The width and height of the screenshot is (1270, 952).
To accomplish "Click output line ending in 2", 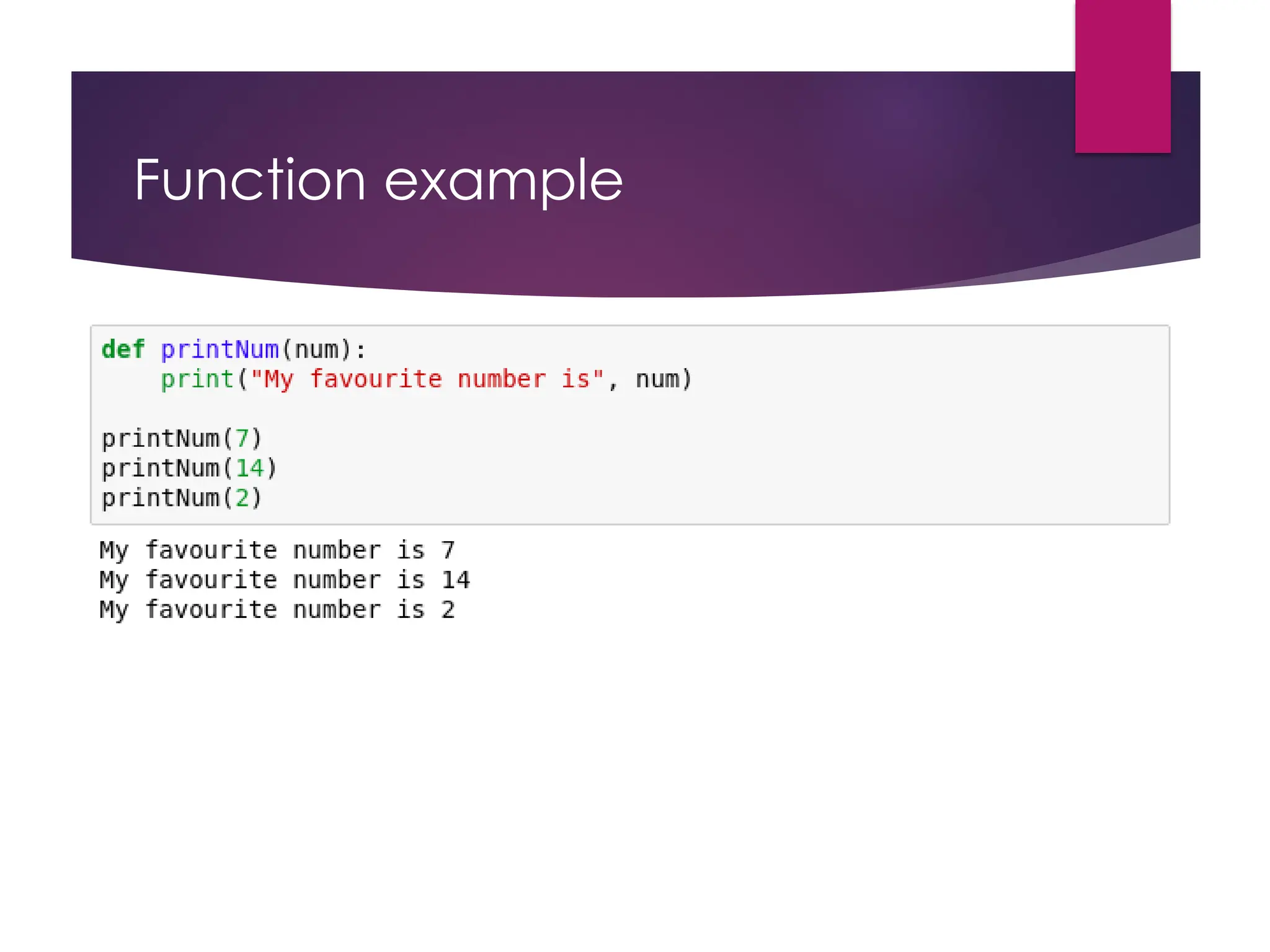I will pos(277,610).
